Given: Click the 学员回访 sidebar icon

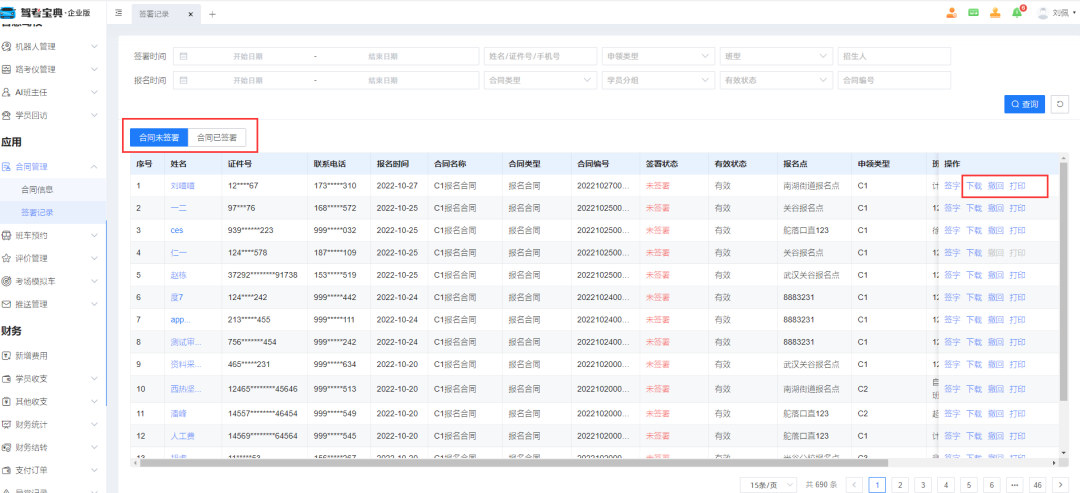Looking at the screenshot, I should tap(7, 115).
